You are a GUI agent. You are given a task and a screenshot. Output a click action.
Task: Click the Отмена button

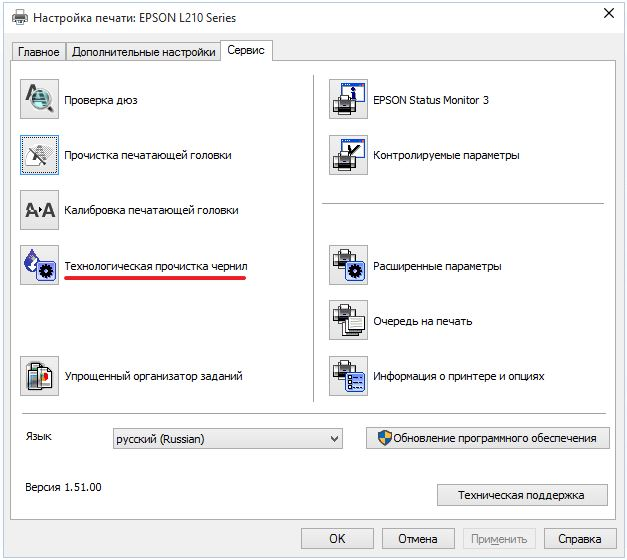click(x=418, y=539)
